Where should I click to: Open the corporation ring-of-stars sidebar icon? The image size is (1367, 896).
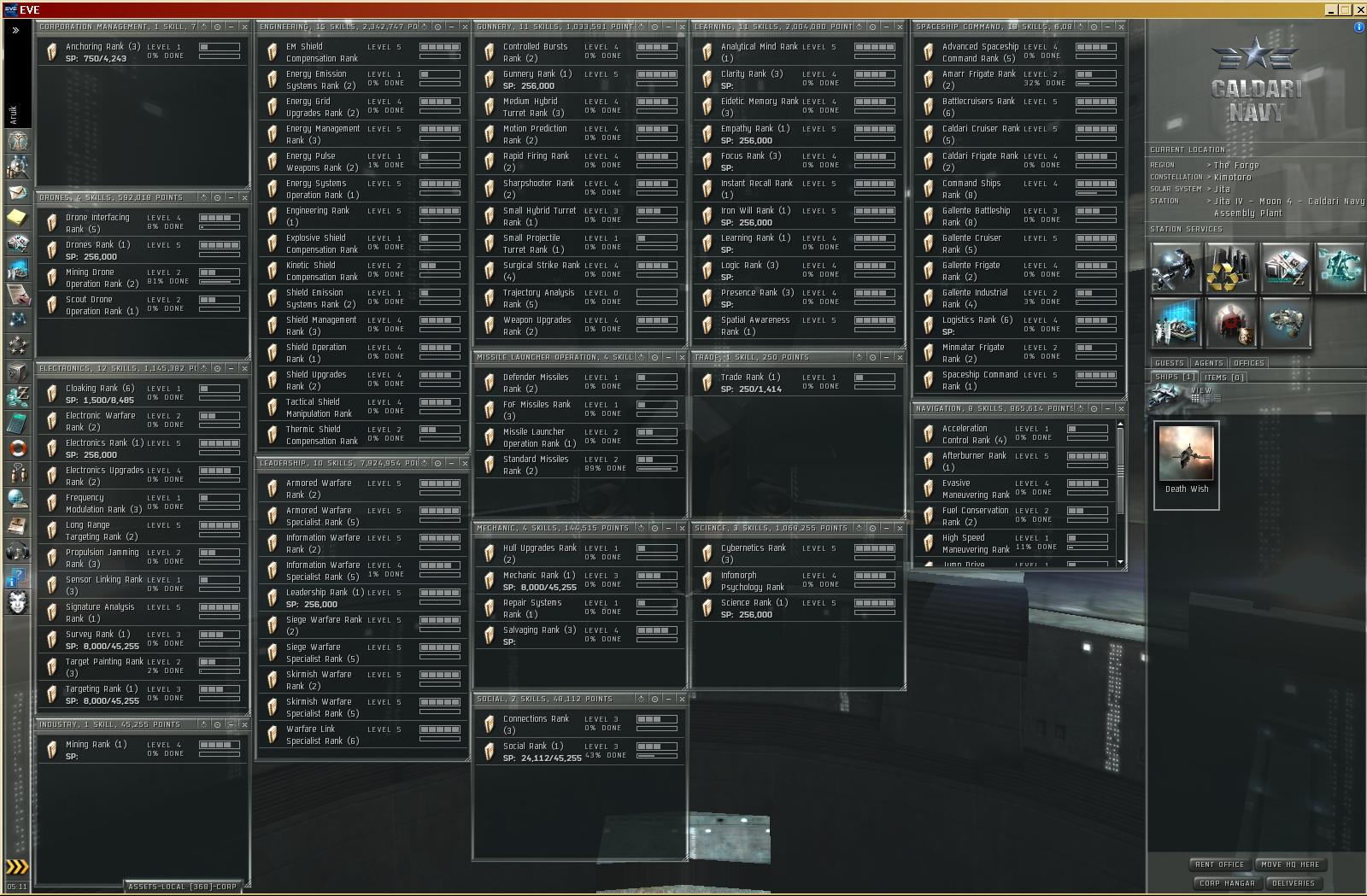pos(17,346)
